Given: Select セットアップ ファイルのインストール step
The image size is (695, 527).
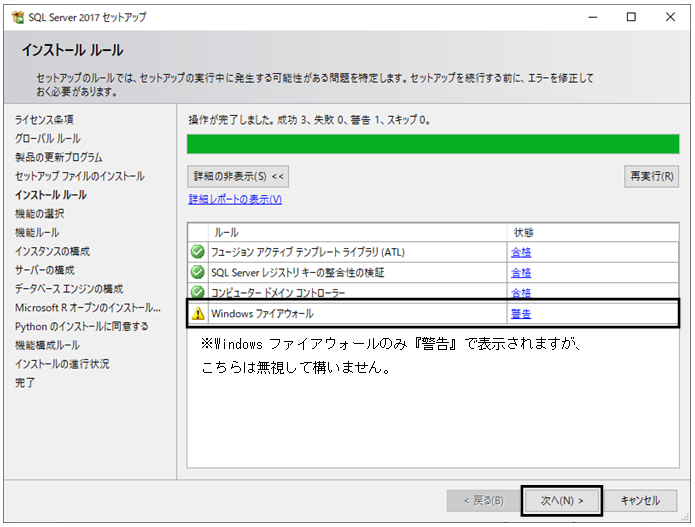Looking at the screenshot, I should tap(79, 176).
